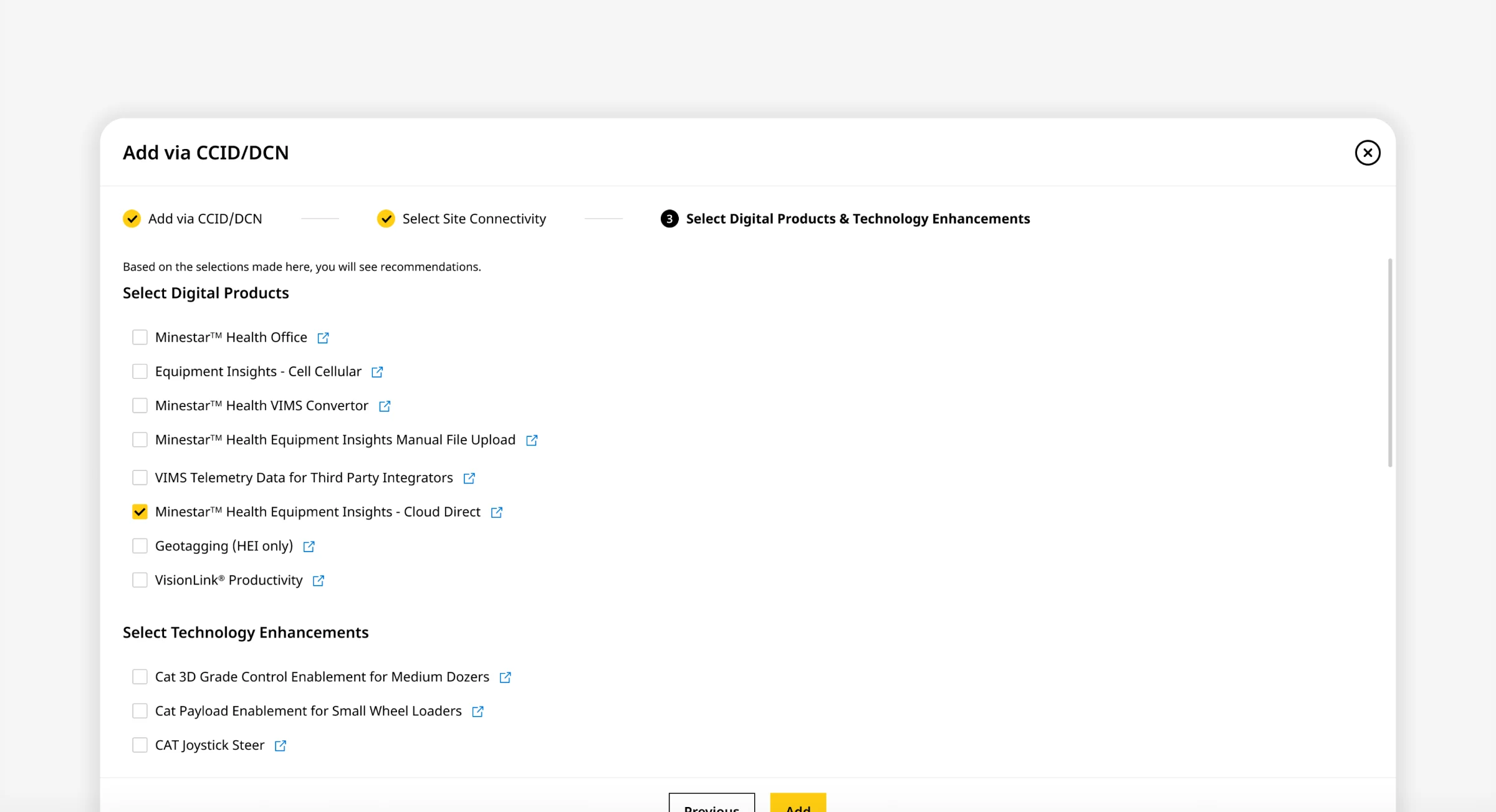Go to the Add via CCID/DCN step
The image size is (1496, 812).
click(193, 219)
